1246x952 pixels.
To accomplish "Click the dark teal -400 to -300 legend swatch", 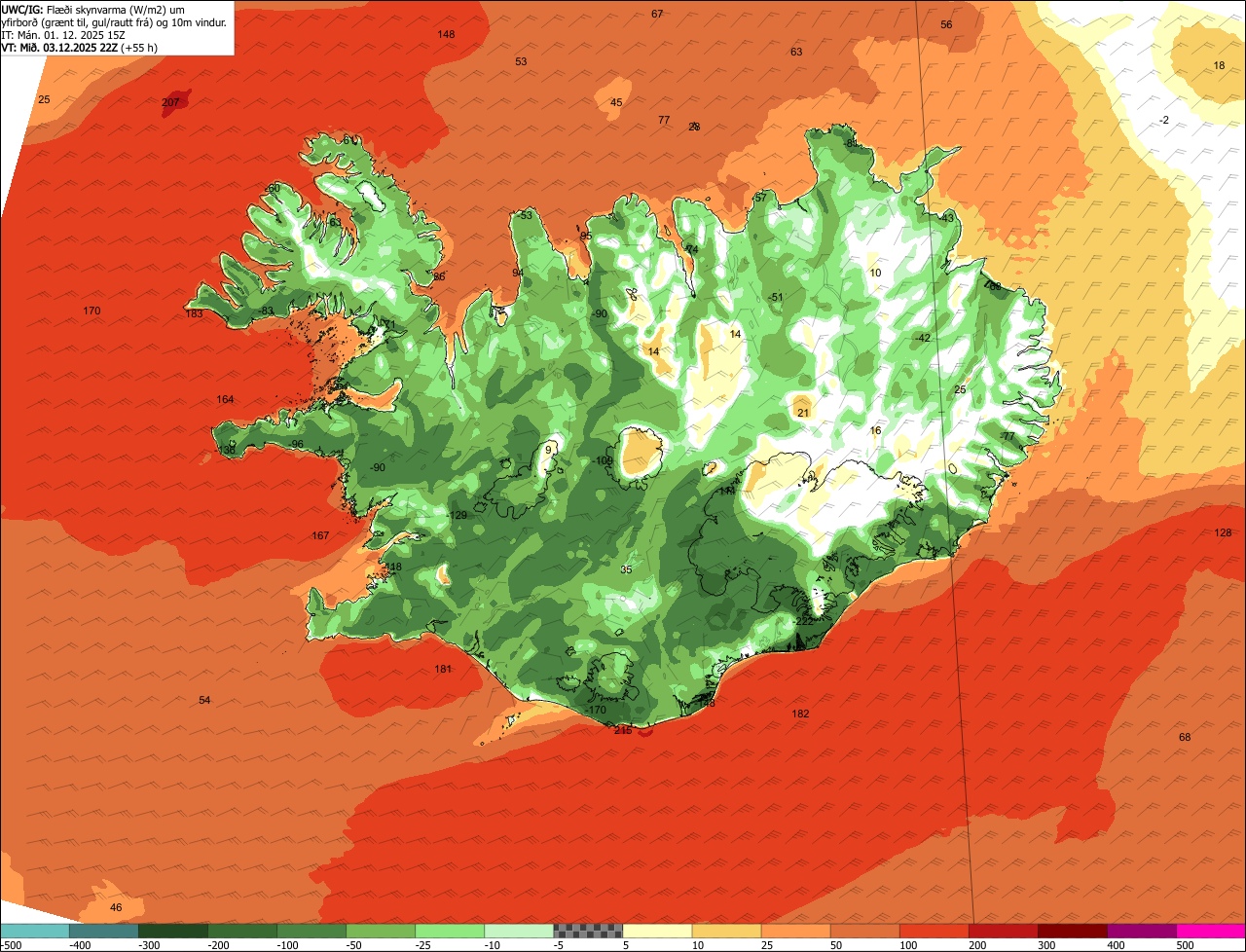I will click(103, 931).
